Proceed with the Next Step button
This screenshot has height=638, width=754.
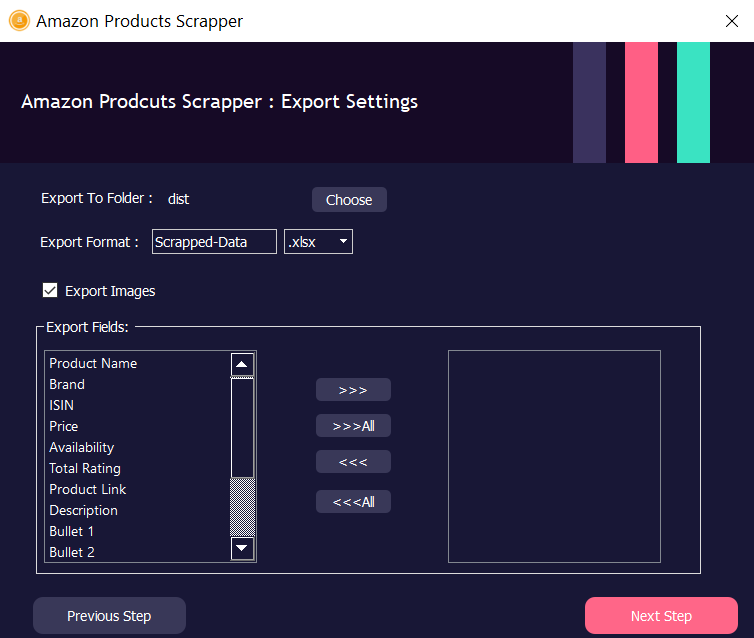pos(661,615)
